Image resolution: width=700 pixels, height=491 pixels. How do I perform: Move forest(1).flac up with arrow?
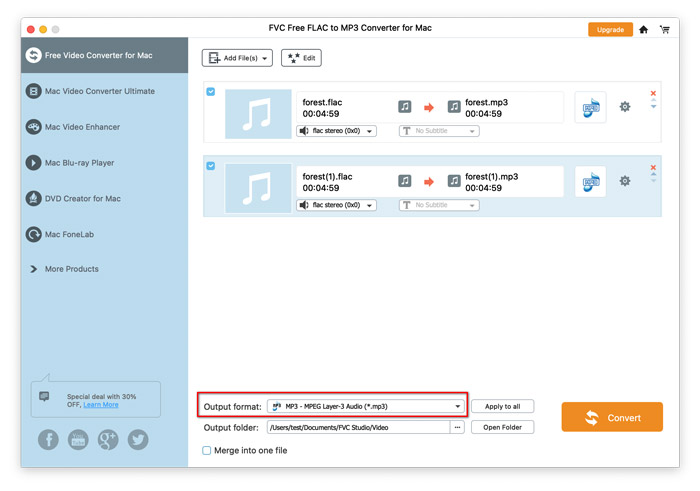click(x=653, y=175)
